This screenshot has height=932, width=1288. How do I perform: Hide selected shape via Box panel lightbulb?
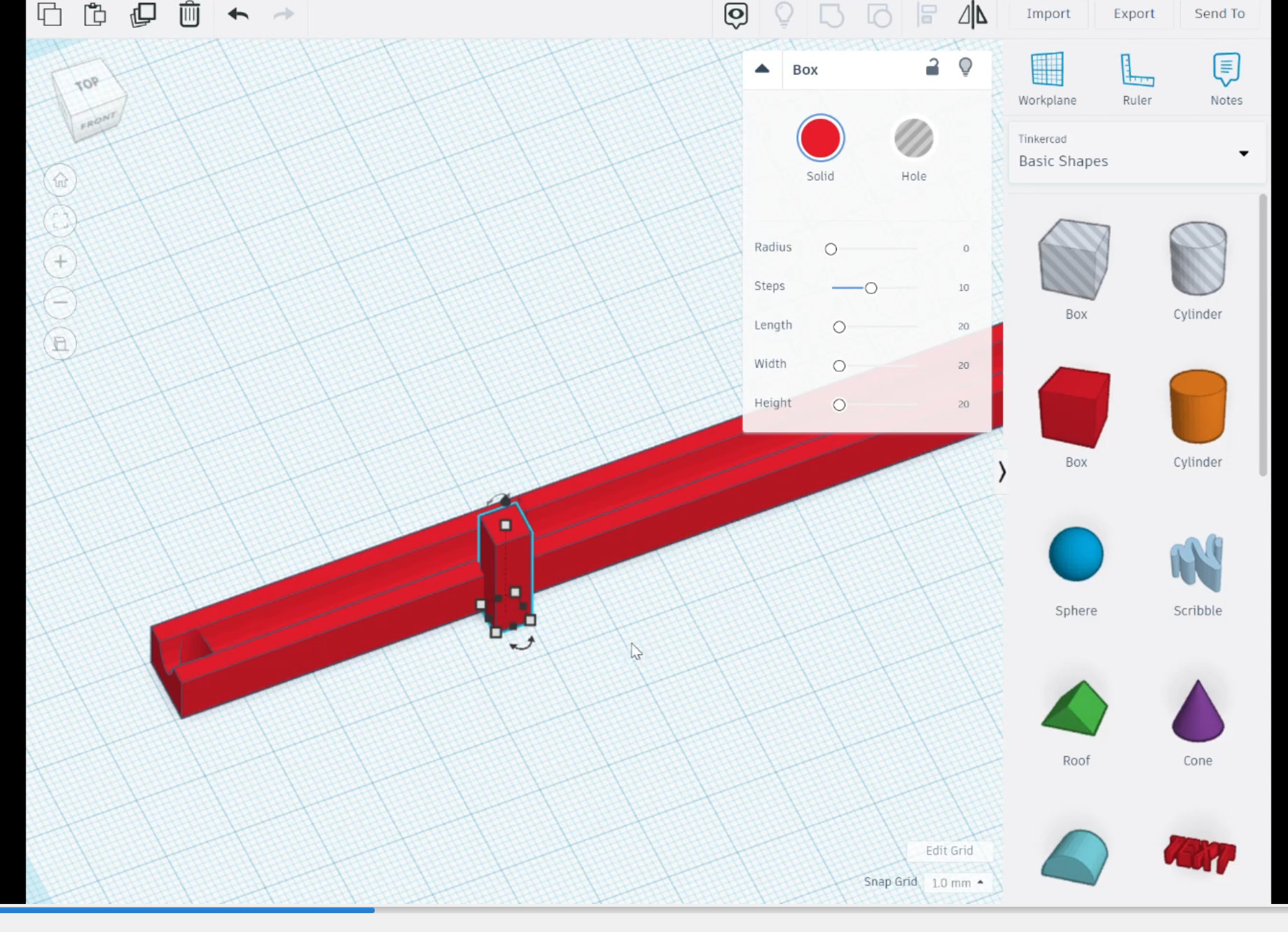966,67
